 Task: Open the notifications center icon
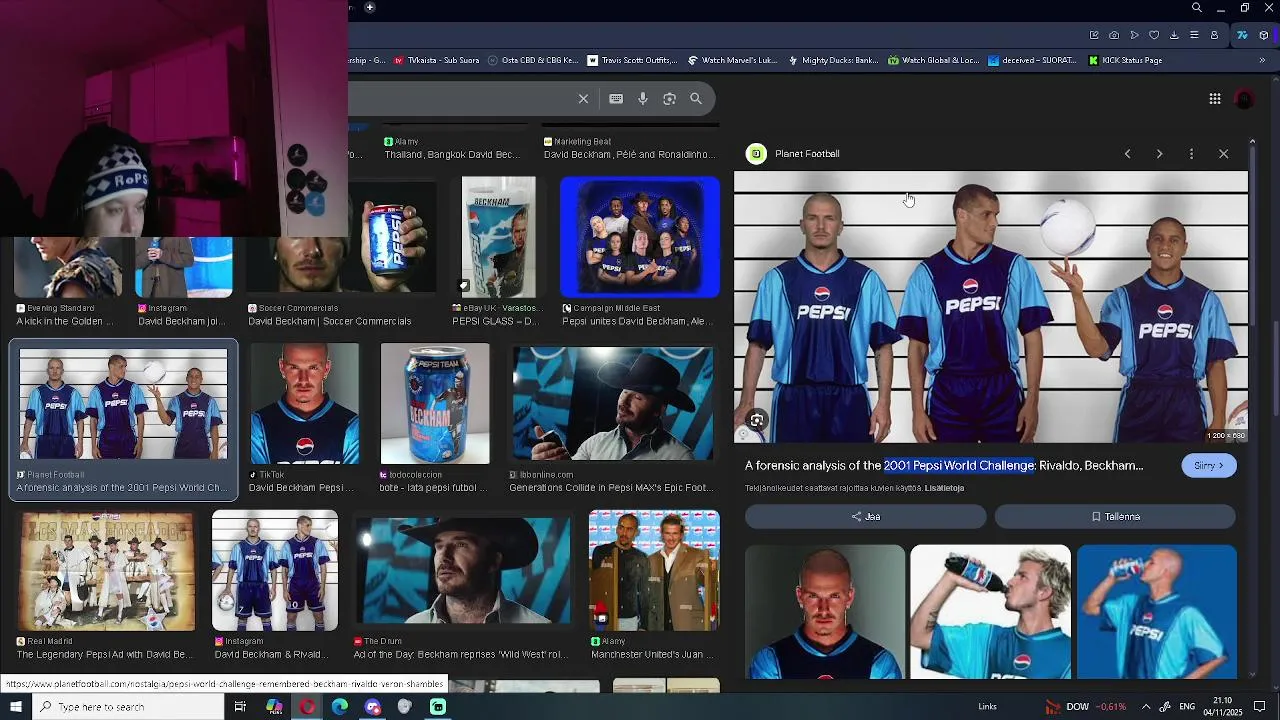pyautogui.click(x=1260, y=707)
